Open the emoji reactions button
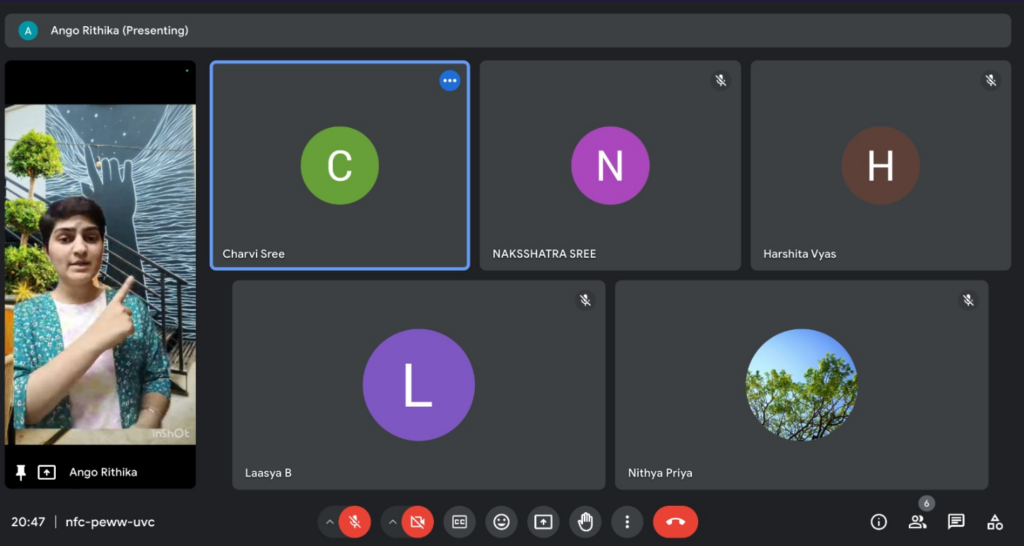The width and height of the screenshot is (1024, 546). point(501,521)
